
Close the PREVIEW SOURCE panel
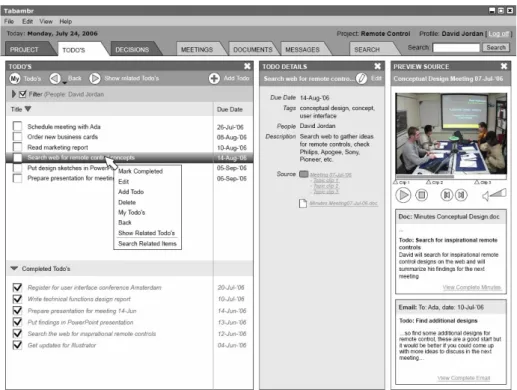(x=504, y=66)
